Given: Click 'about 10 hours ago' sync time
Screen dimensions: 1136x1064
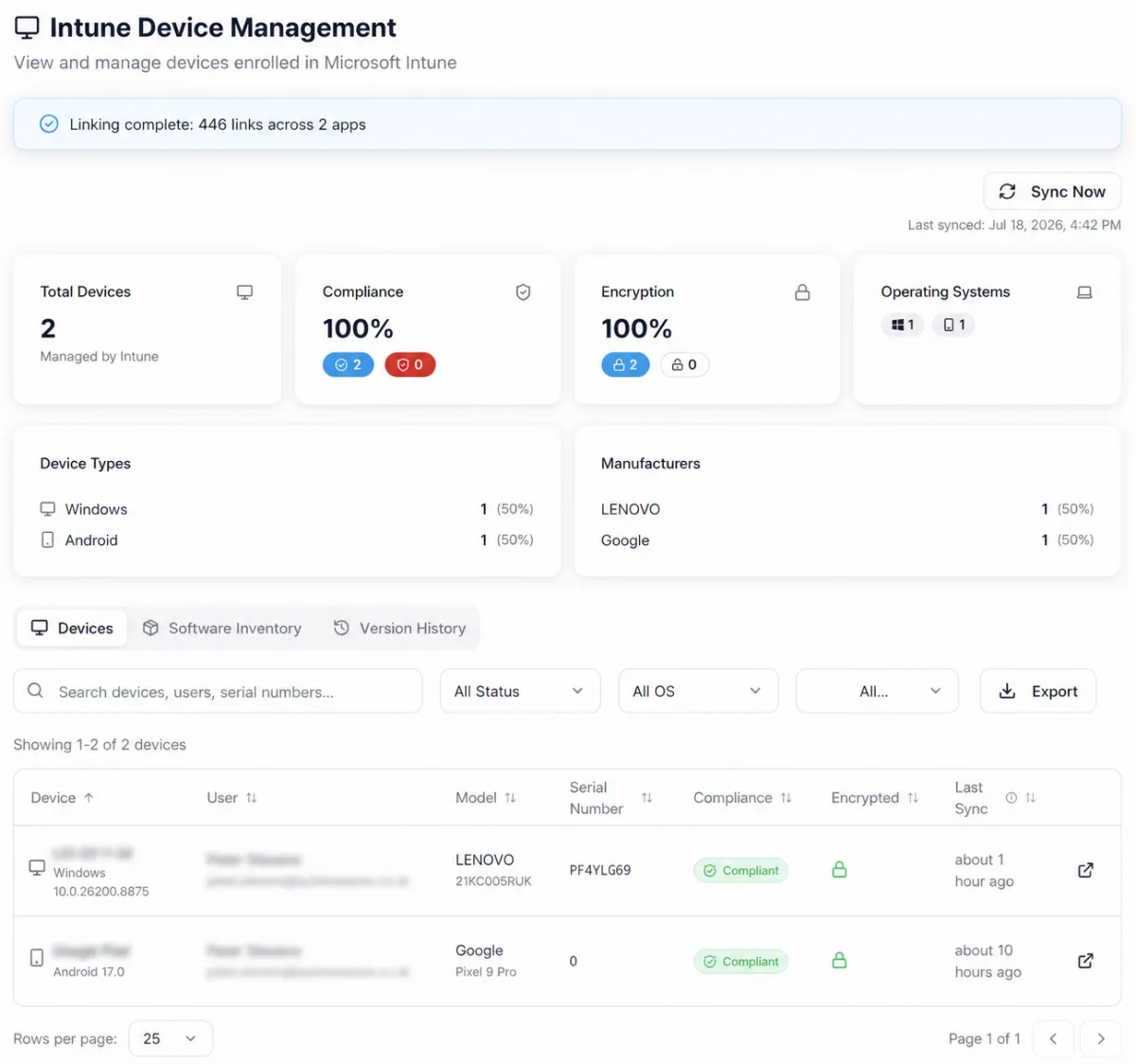Looking at the screenshot, I should point(988,961).
